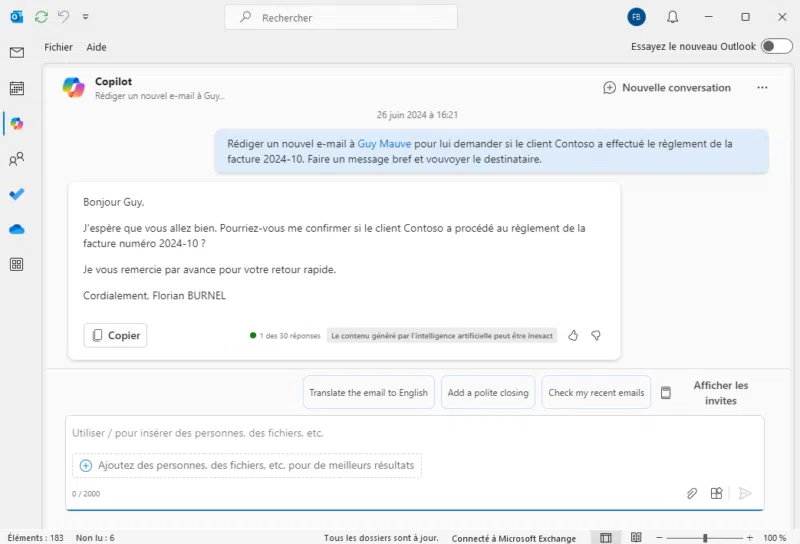This screenshot has height=544, width=800.
Task: Maximize the Outlook window
Action: 745,17
